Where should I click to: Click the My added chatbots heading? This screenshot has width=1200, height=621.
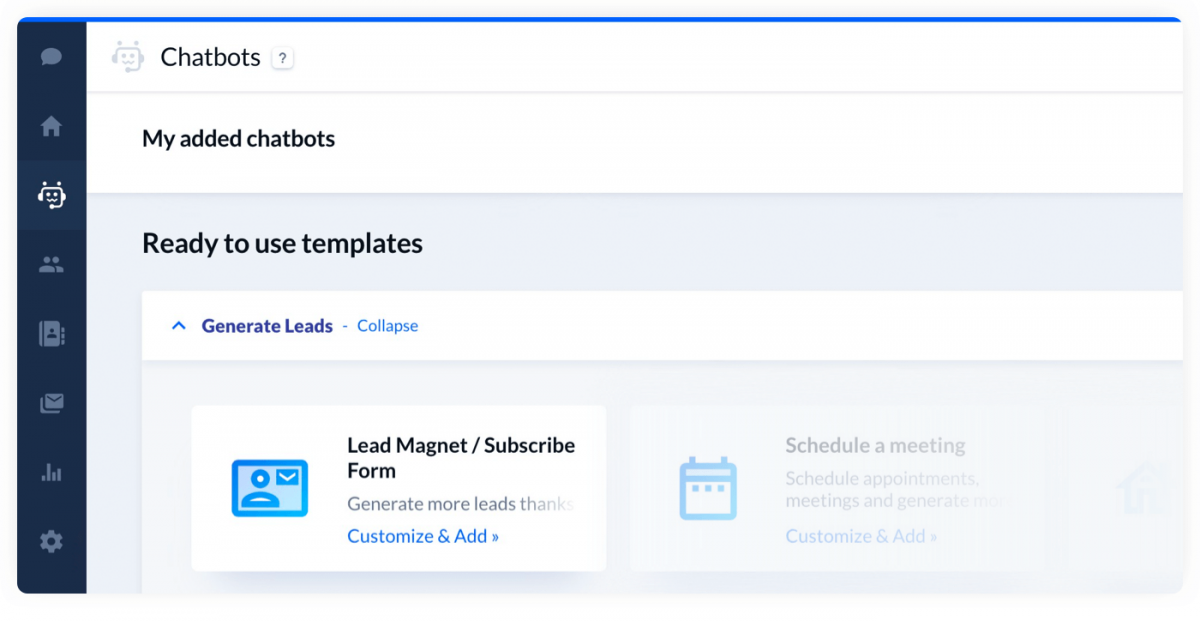238,139
